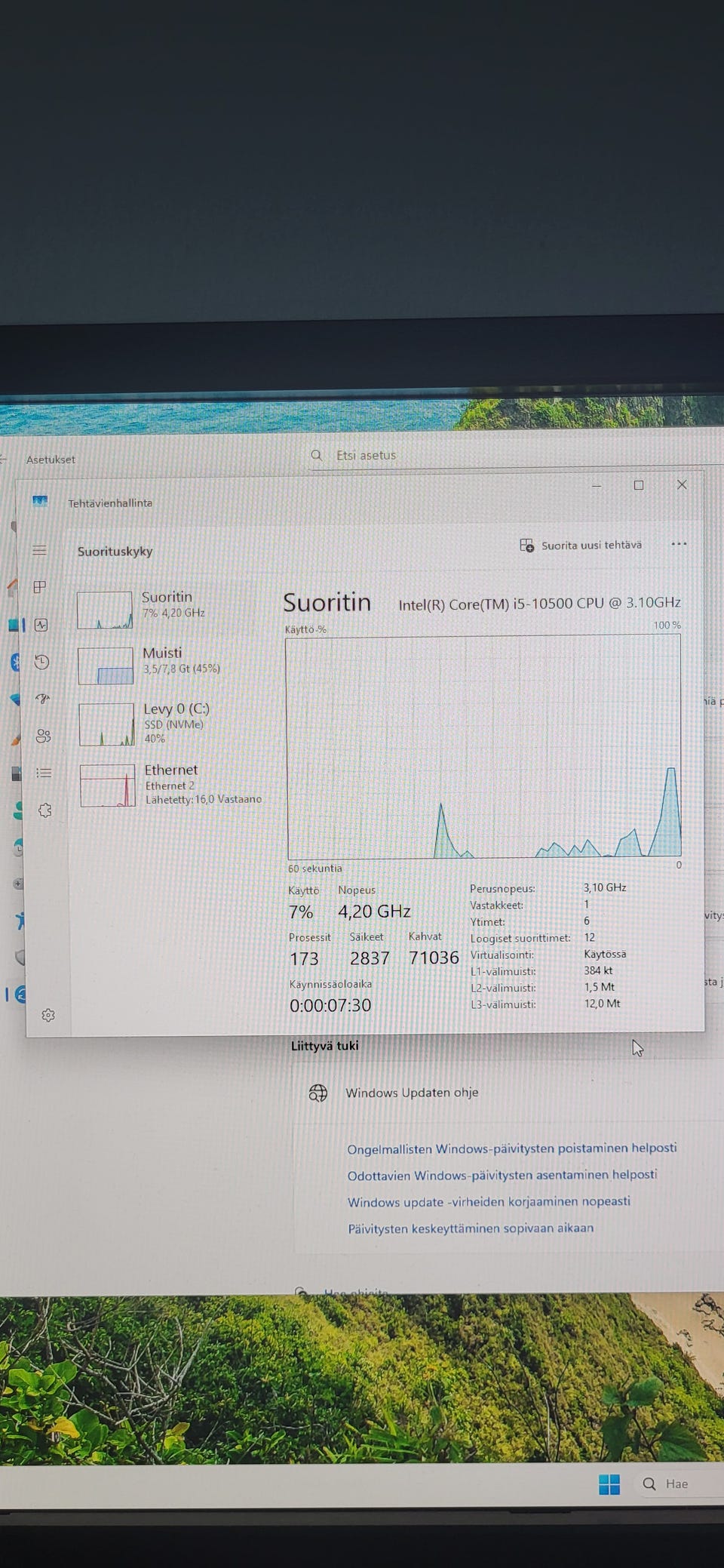Image resolution: width=724 pixels, height=1568 pixels.
Task: Open Ongelmallisten Windows-päivitysten poistaminen helposti link
Action: (x=512, y=1148)
